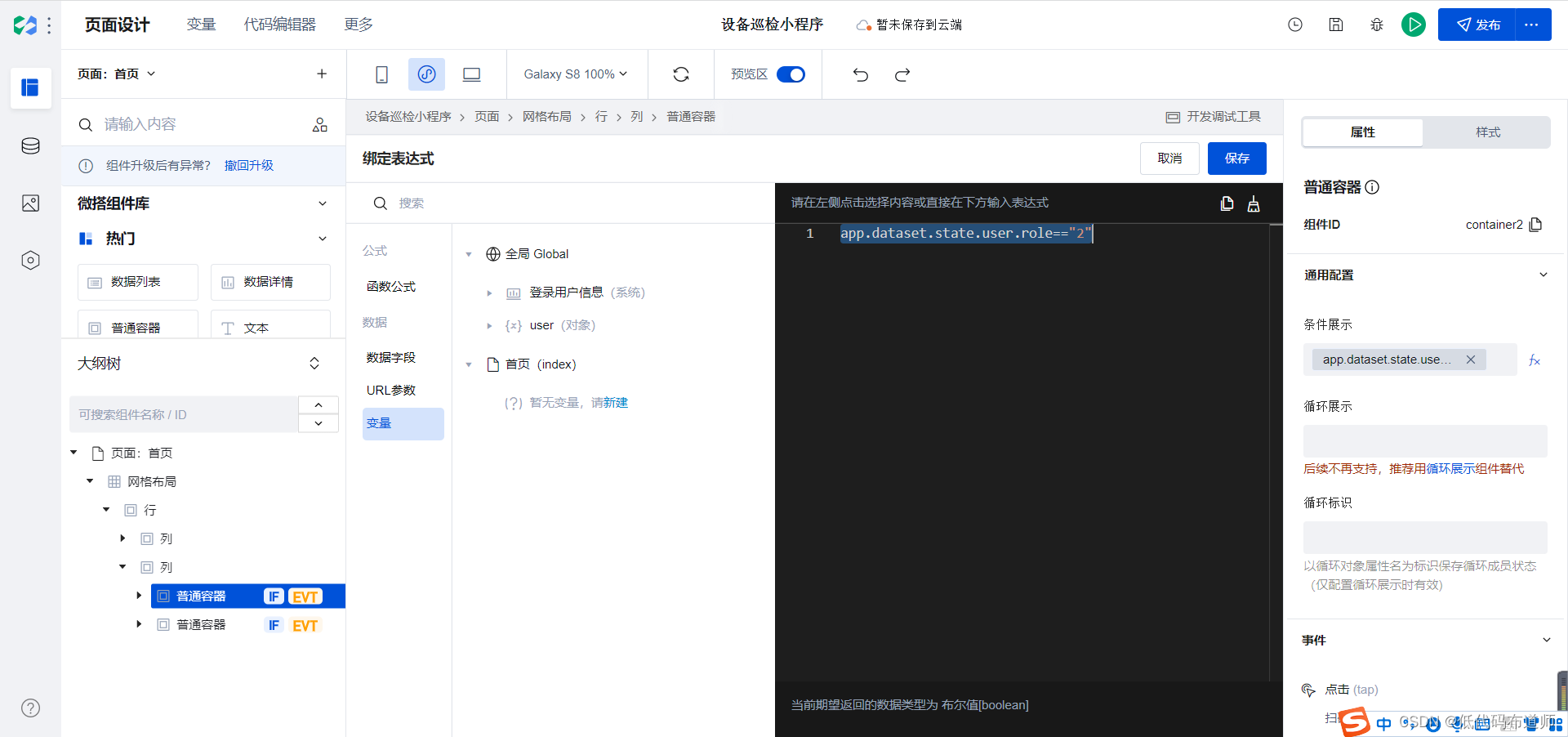Collapse the 微搭组件库 section
Viewport: 1568px width, 737px height.
323,203
